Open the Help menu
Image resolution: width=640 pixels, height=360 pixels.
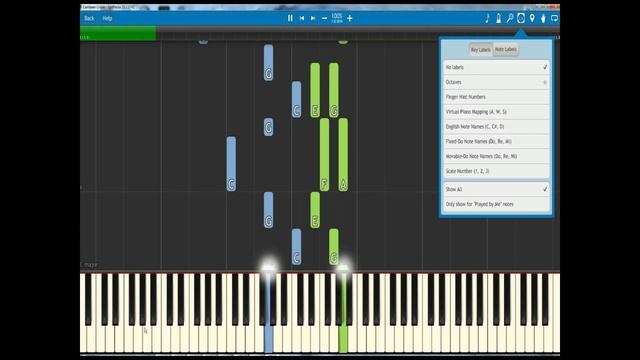[x=107, y=18]
